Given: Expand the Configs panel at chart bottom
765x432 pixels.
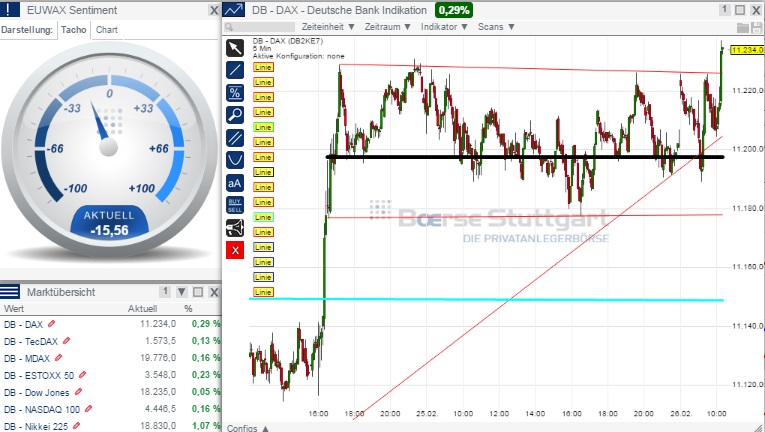Looking at the screenshot, I should point(248,428).
